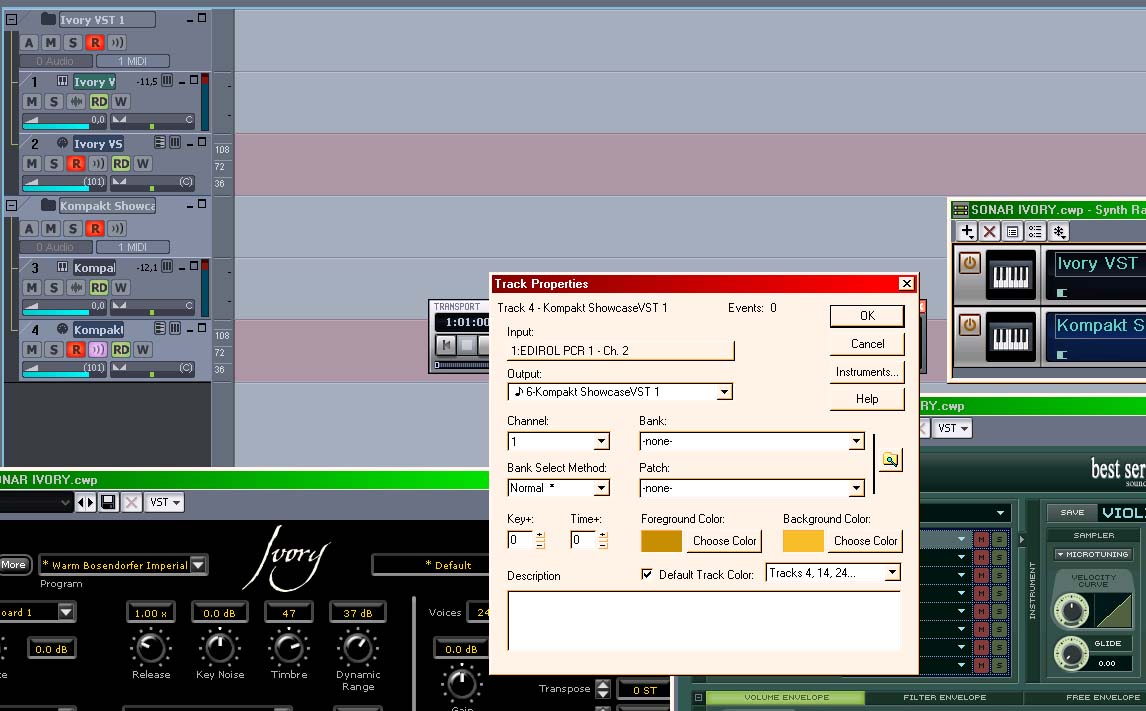The width and height of the screenshot is (1146, 711).
Task: Click keyboard thumbnail of Ivory VST in rack
Action: click(x=1011, y=275)
